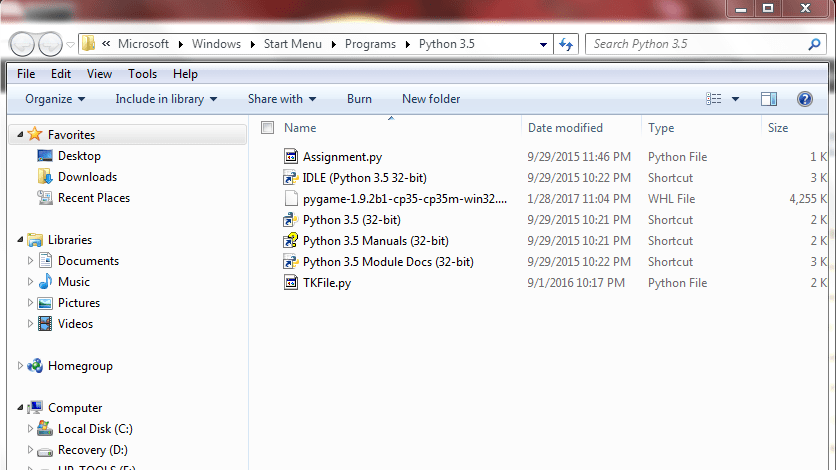This screenshot has width=836, height=470.
Task: Select the Python 3.5 Manuals shortcut icon
Action: 291,241
